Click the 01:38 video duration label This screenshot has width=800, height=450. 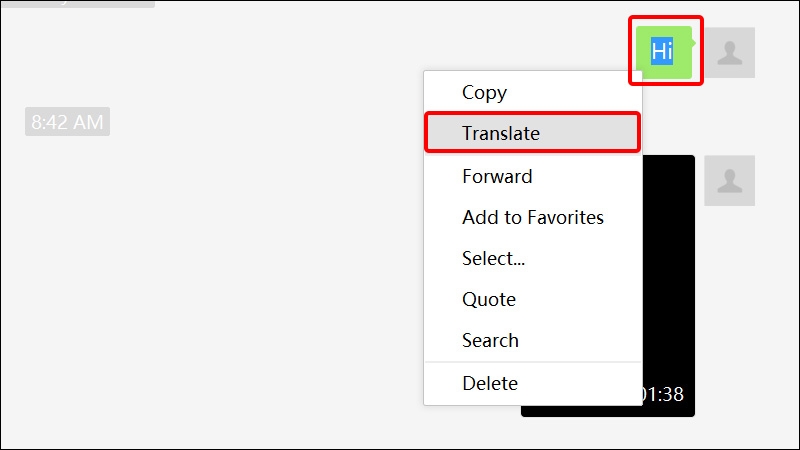tap(662, 394)
